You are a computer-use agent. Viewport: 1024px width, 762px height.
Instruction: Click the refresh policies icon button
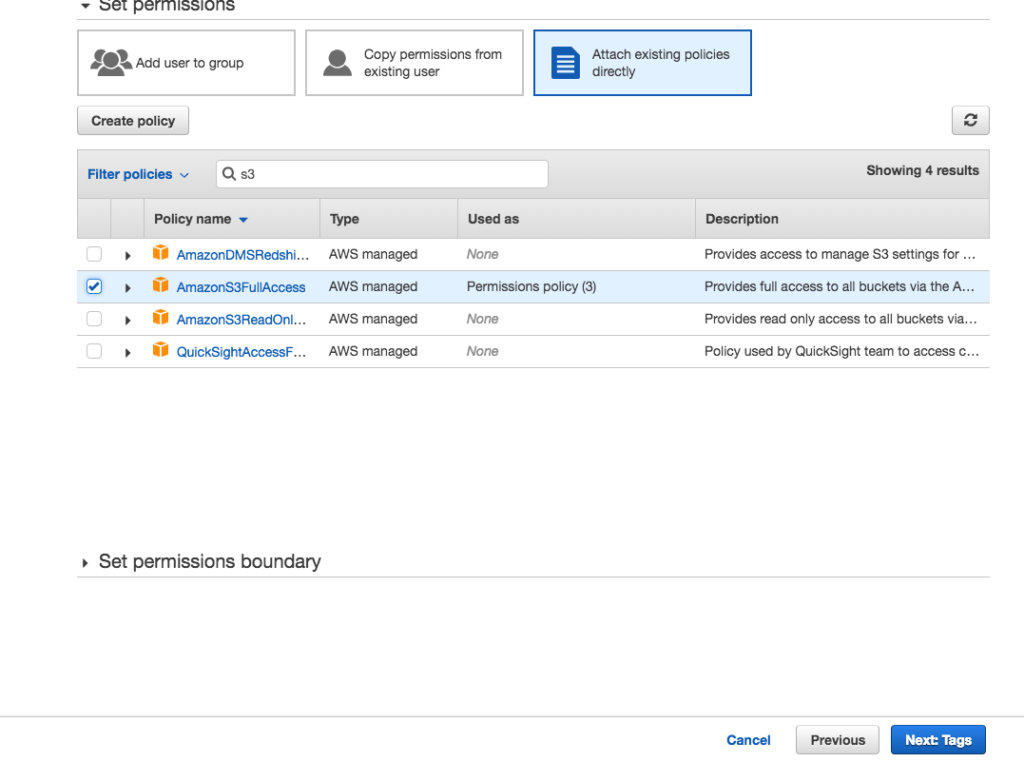(970, 120)
